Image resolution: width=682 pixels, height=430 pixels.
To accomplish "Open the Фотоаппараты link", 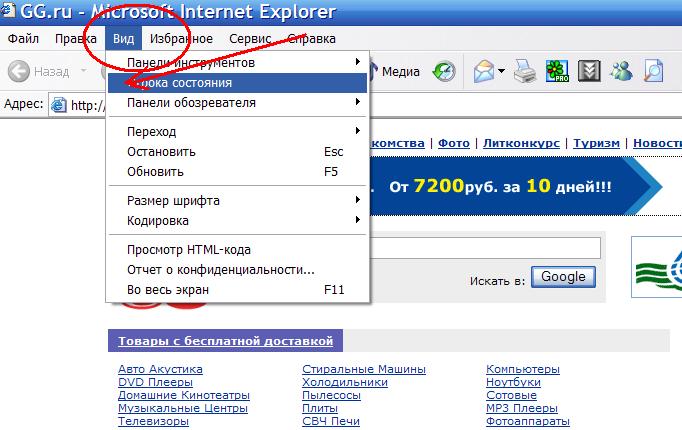I will click(528, 421).
